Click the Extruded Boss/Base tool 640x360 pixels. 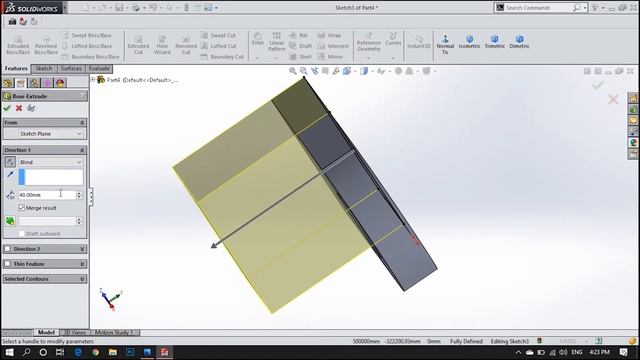(x=18, y=44)
